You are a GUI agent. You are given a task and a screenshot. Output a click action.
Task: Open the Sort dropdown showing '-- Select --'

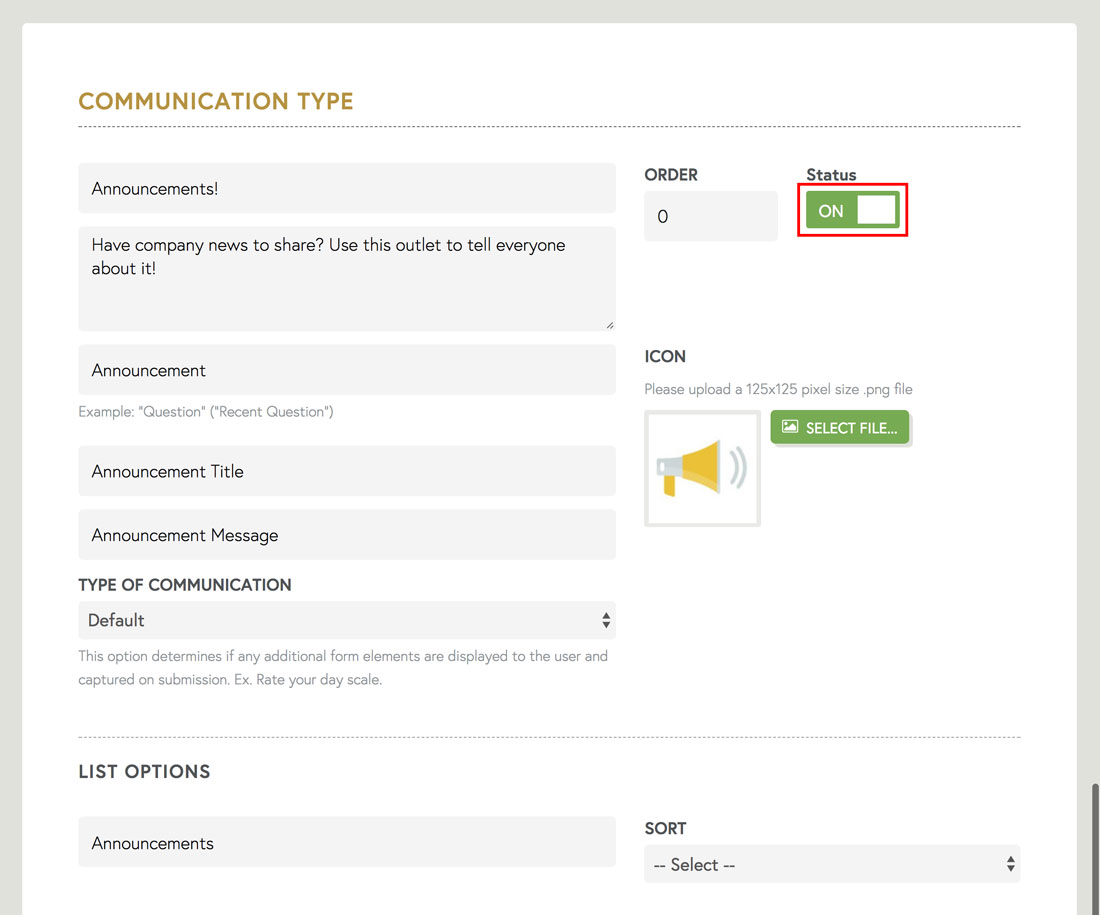tap(832, 864)
